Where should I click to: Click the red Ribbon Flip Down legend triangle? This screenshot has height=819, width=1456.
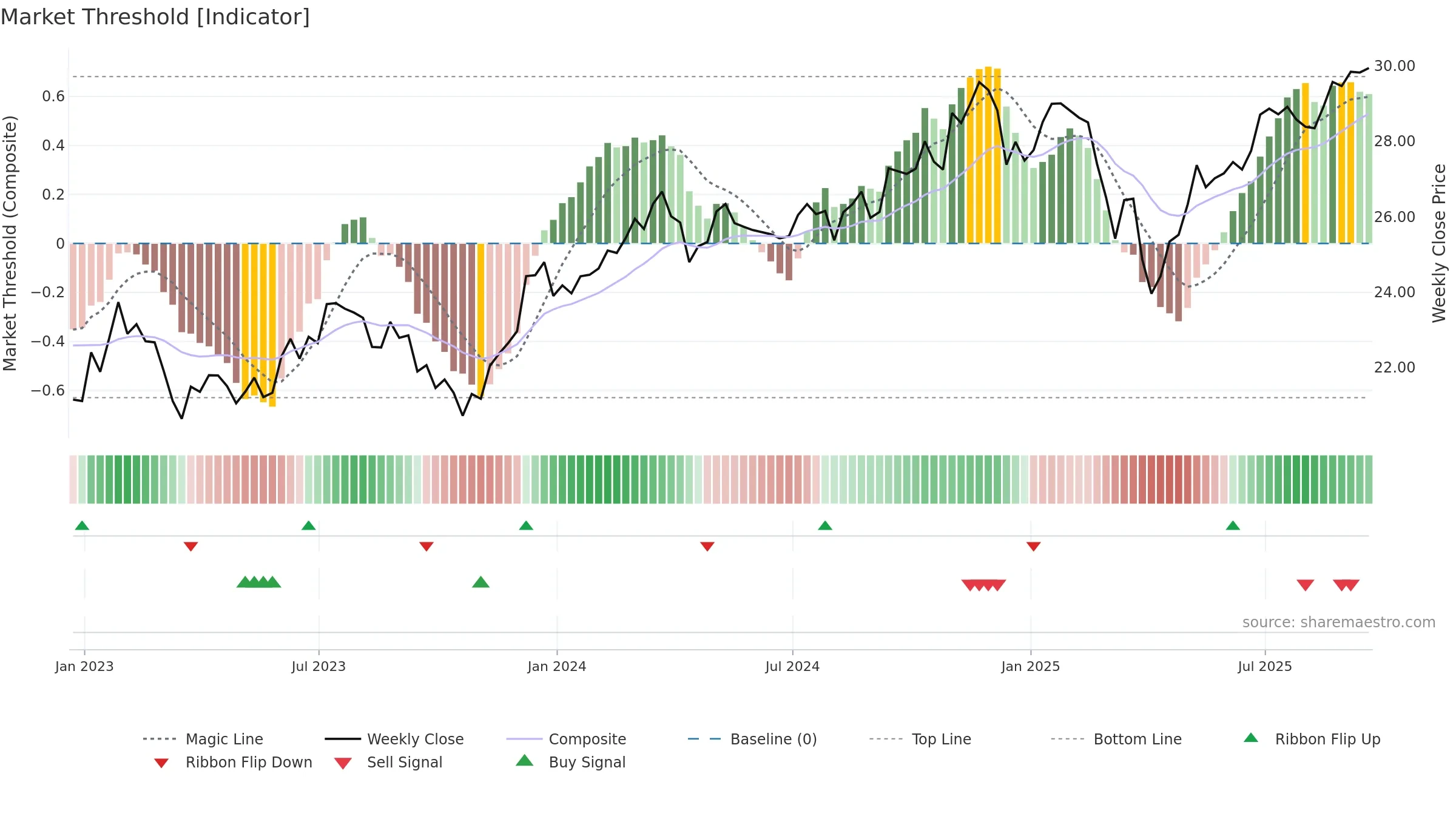(x=161, y=763)
